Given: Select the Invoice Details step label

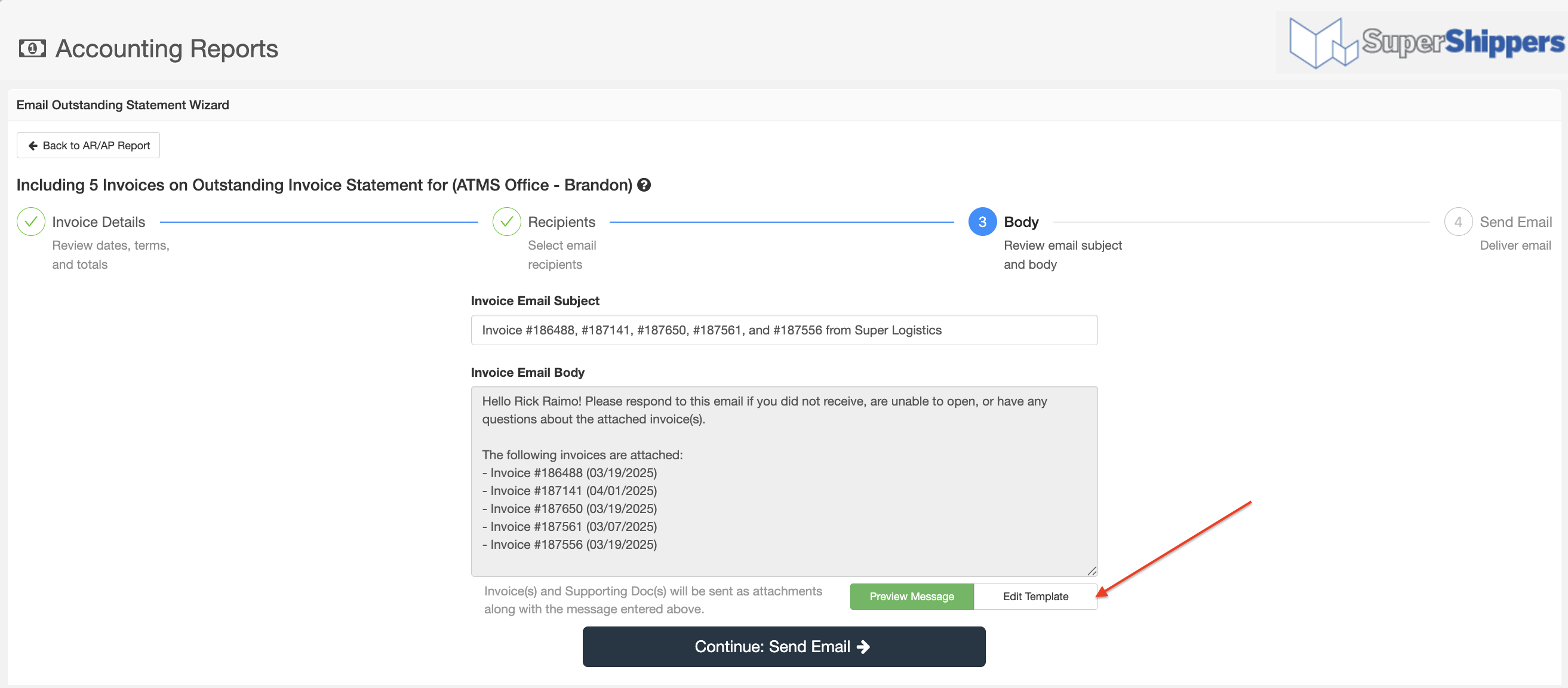Looking at the screenshot, I should [99, 222].
